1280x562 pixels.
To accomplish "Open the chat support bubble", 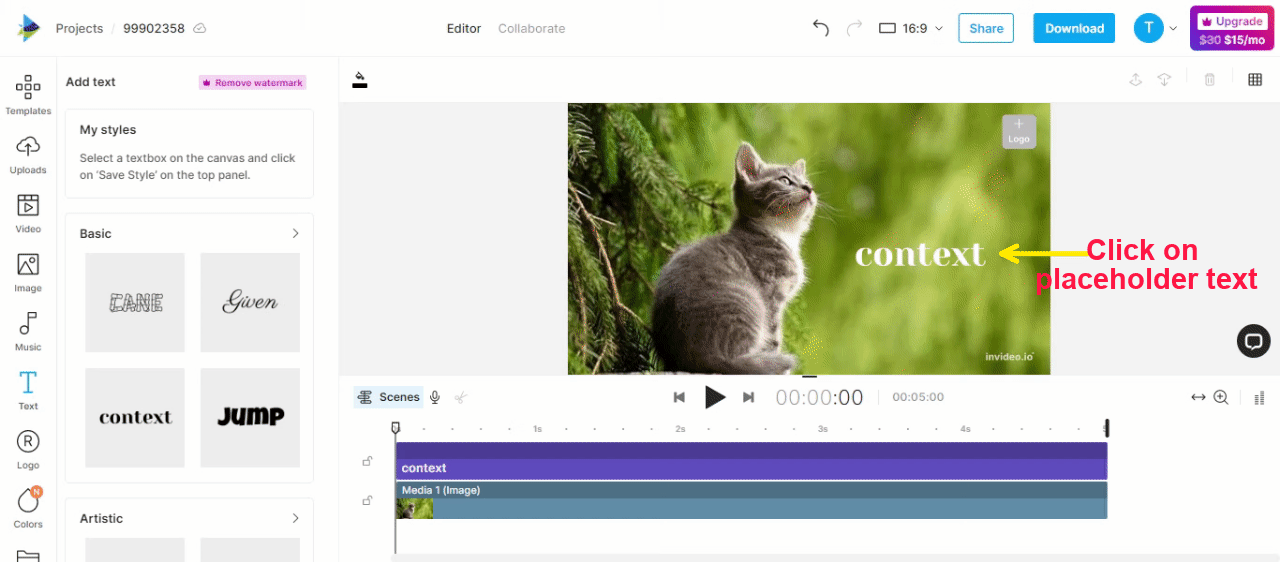I will [x=1253, y=341].
